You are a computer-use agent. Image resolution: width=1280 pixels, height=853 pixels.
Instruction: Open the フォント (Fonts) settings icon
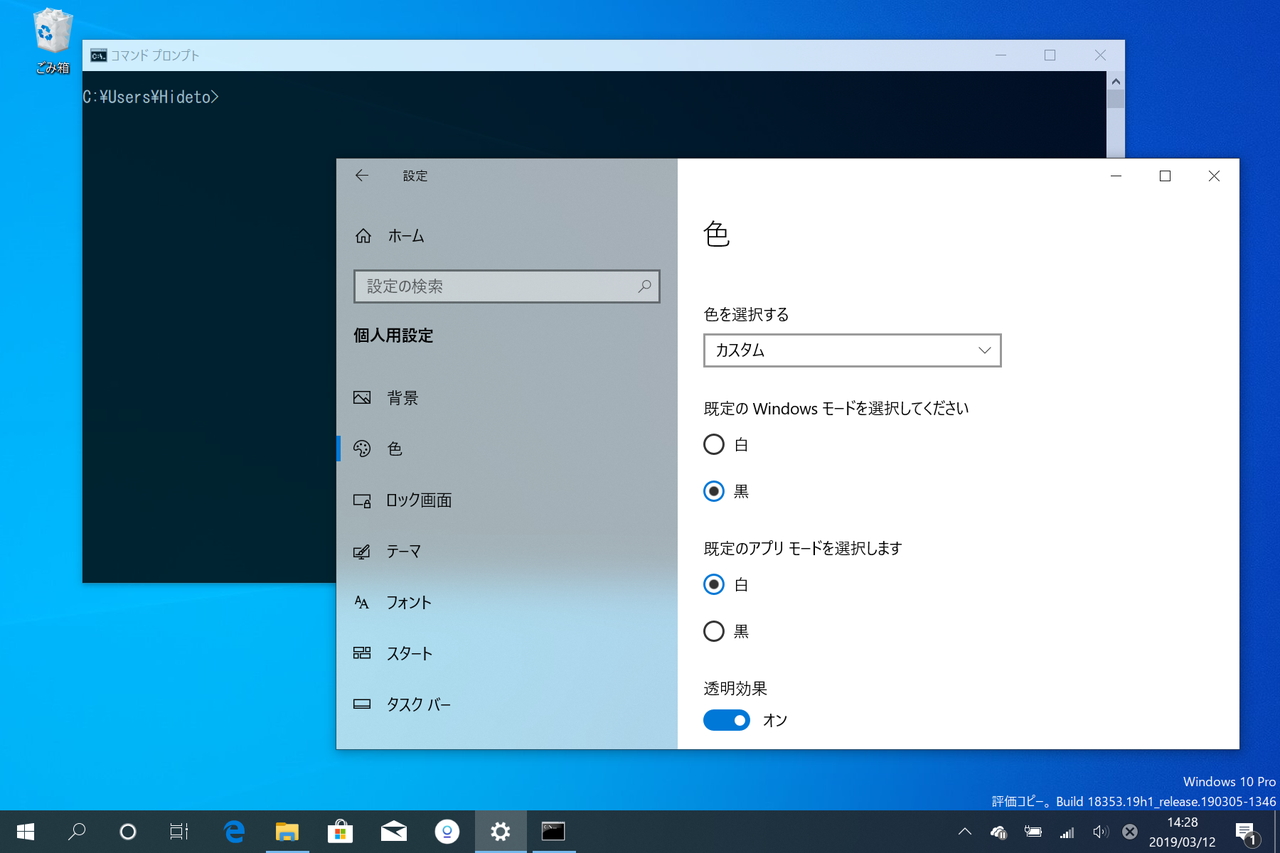coord(362,602)
